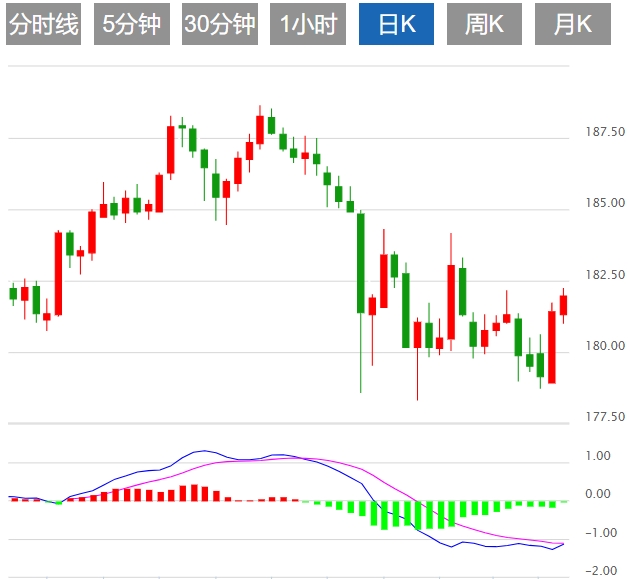Open the 30分钟 chart interval tab
The image size is (630, 579).
(x=220, y=24)
